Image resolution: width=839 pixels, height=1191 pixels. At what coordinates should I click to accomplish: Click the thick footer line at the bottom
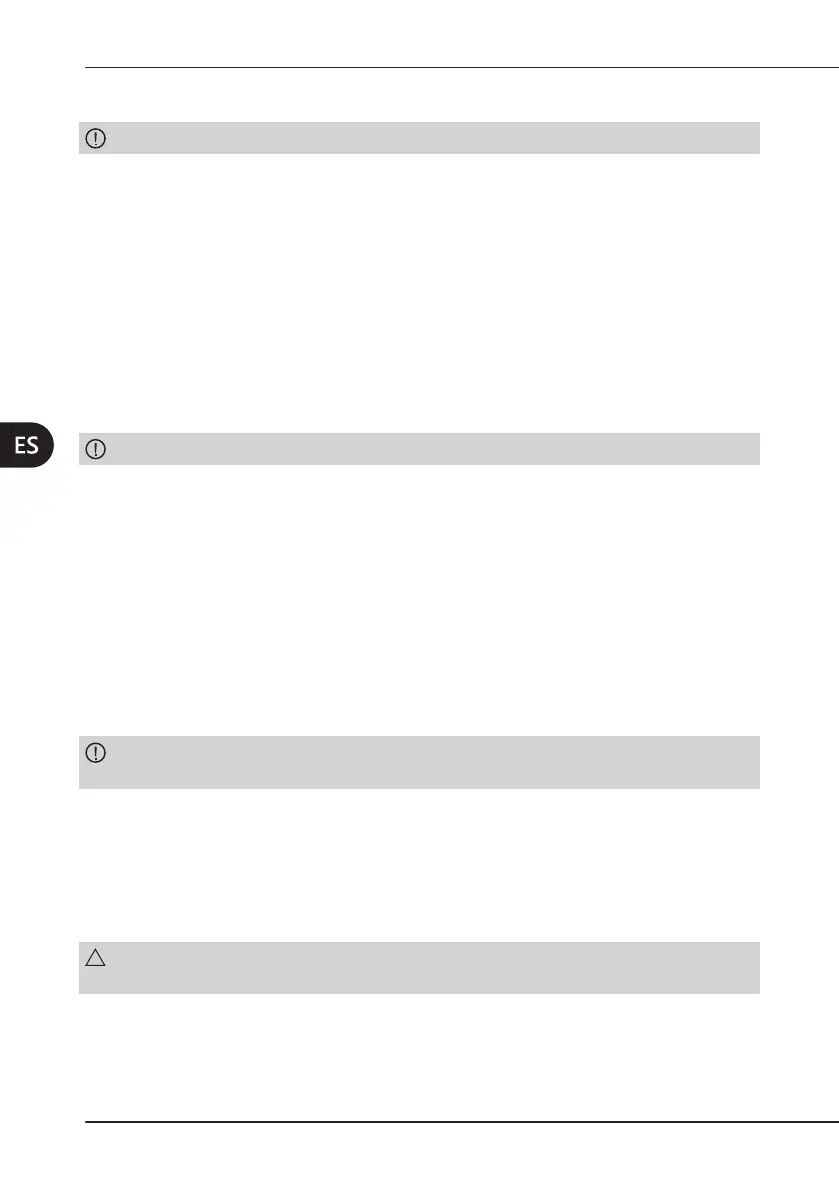pos(460,1122)
